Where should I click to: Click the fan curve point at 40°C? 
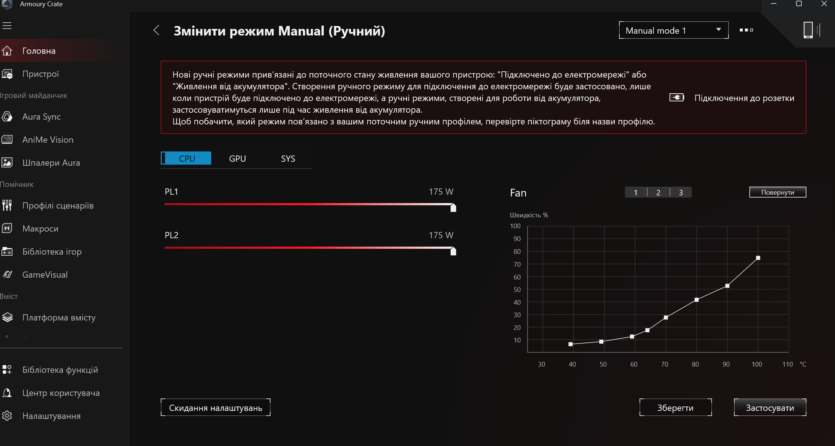571,344
